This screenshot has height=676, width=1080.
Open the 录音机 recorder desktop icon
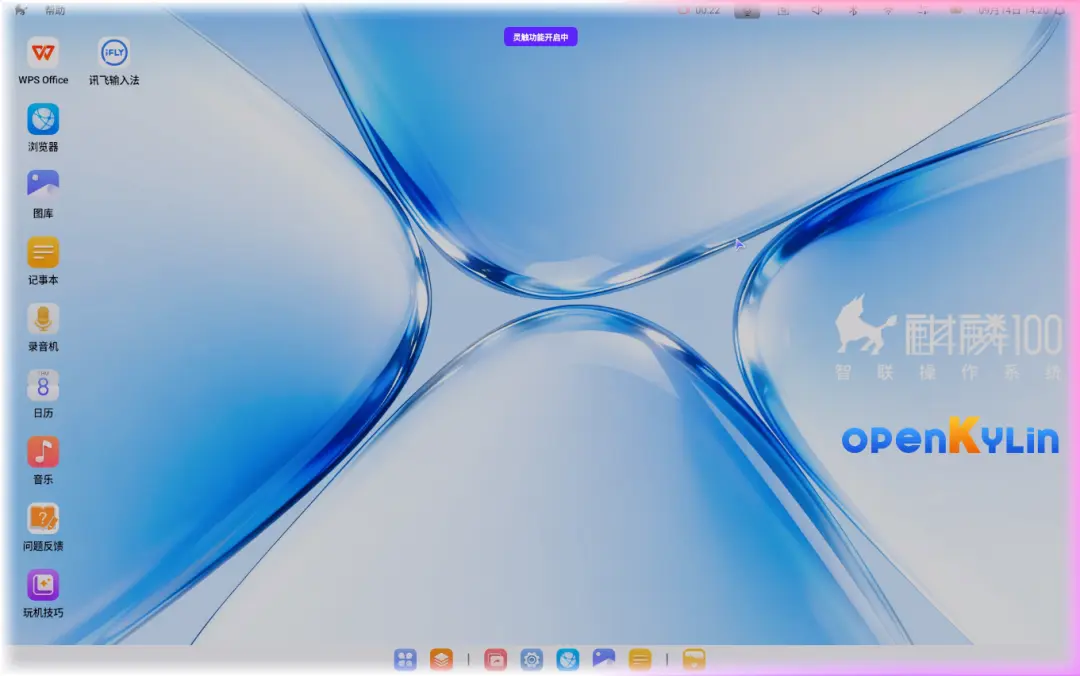click(43, 320)
